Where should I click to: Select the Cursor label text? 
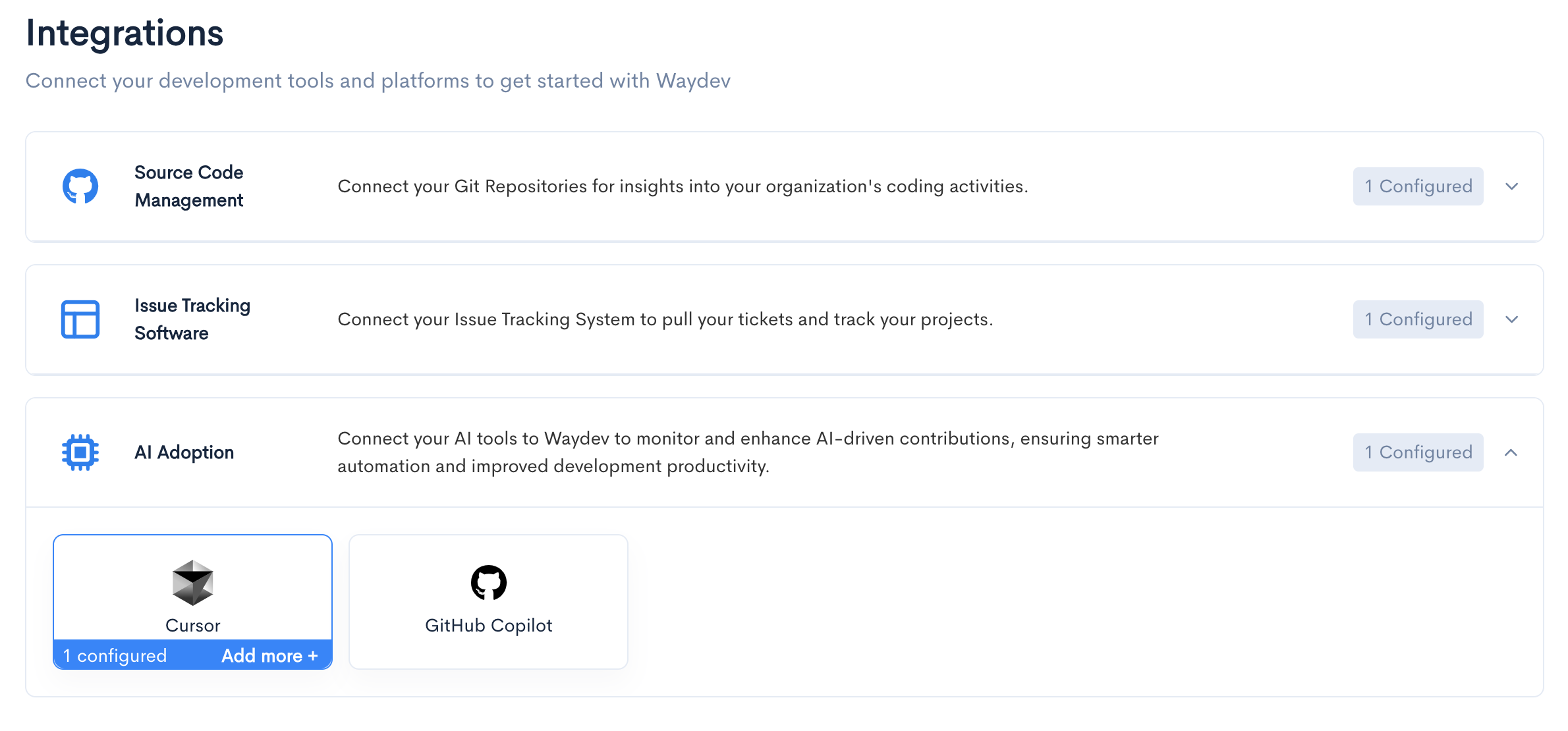coord(192,626)
